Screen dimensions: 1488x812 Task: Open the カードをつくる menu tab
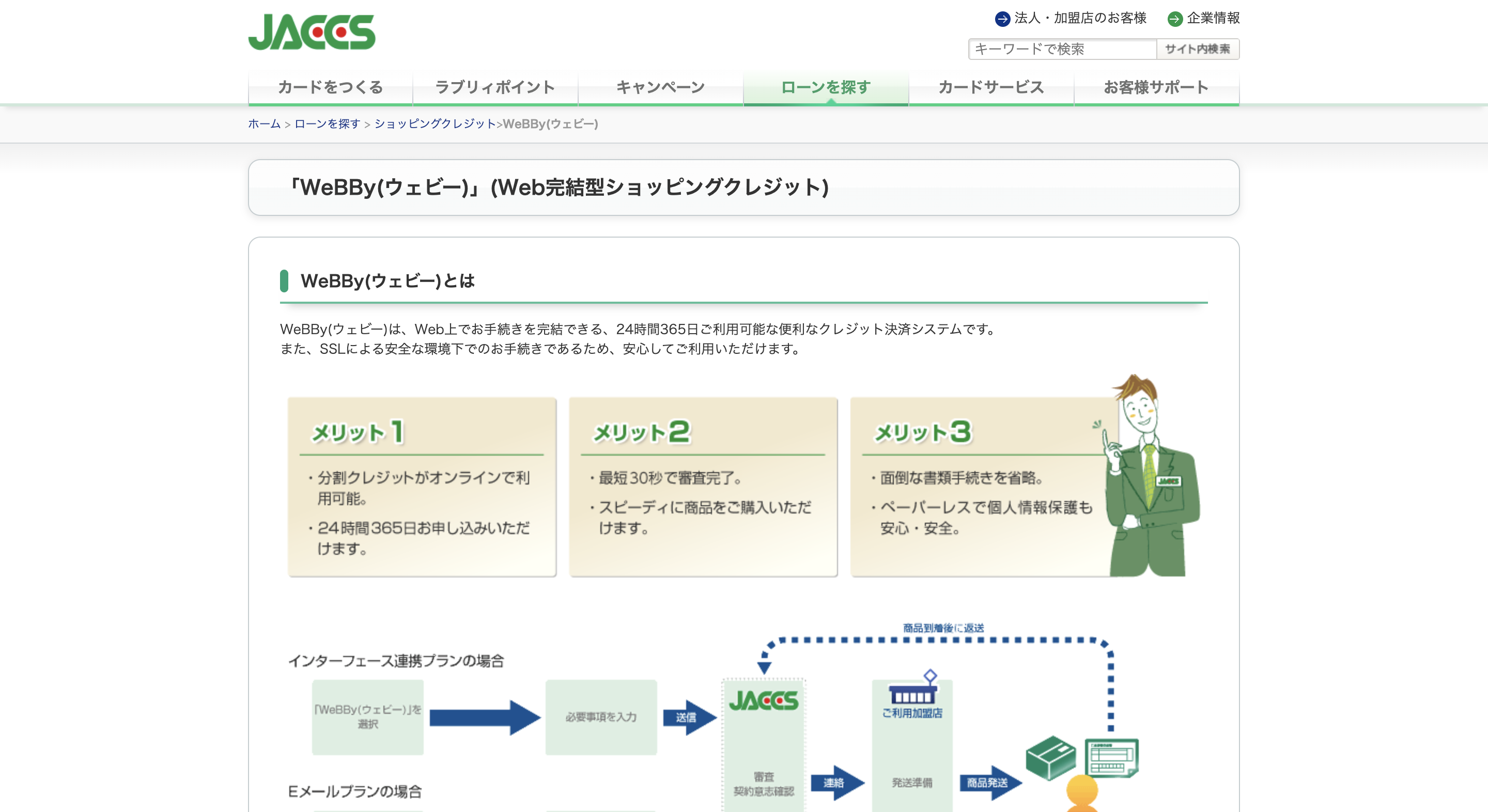coord(331,87)
